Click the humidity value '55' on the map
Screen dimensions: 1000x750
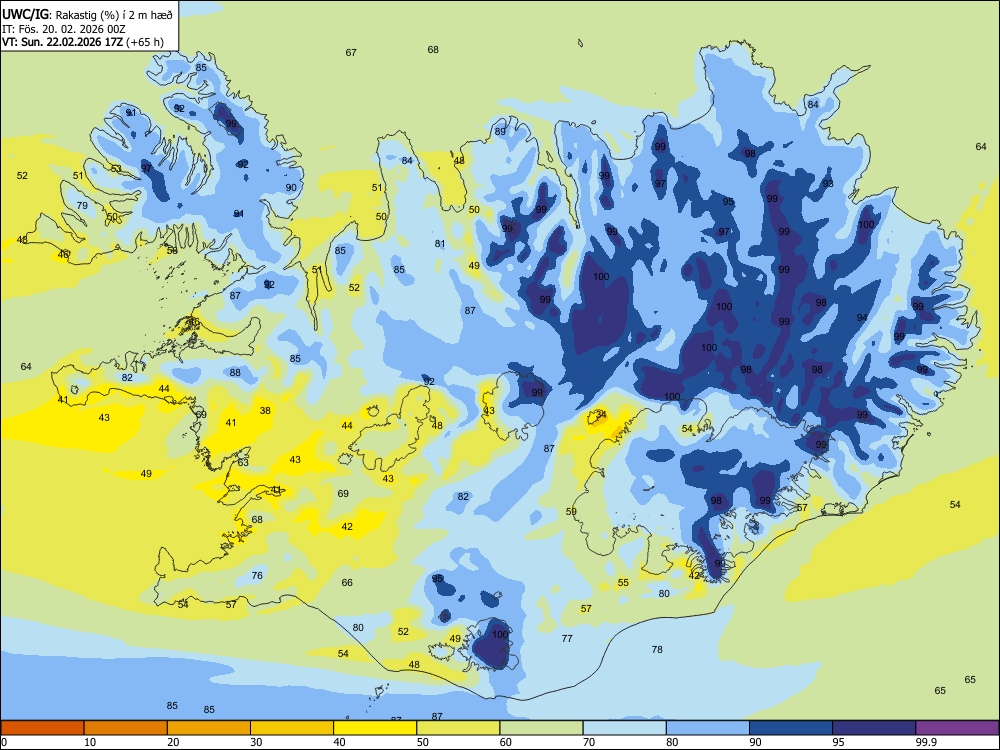[x=623, y=582]
